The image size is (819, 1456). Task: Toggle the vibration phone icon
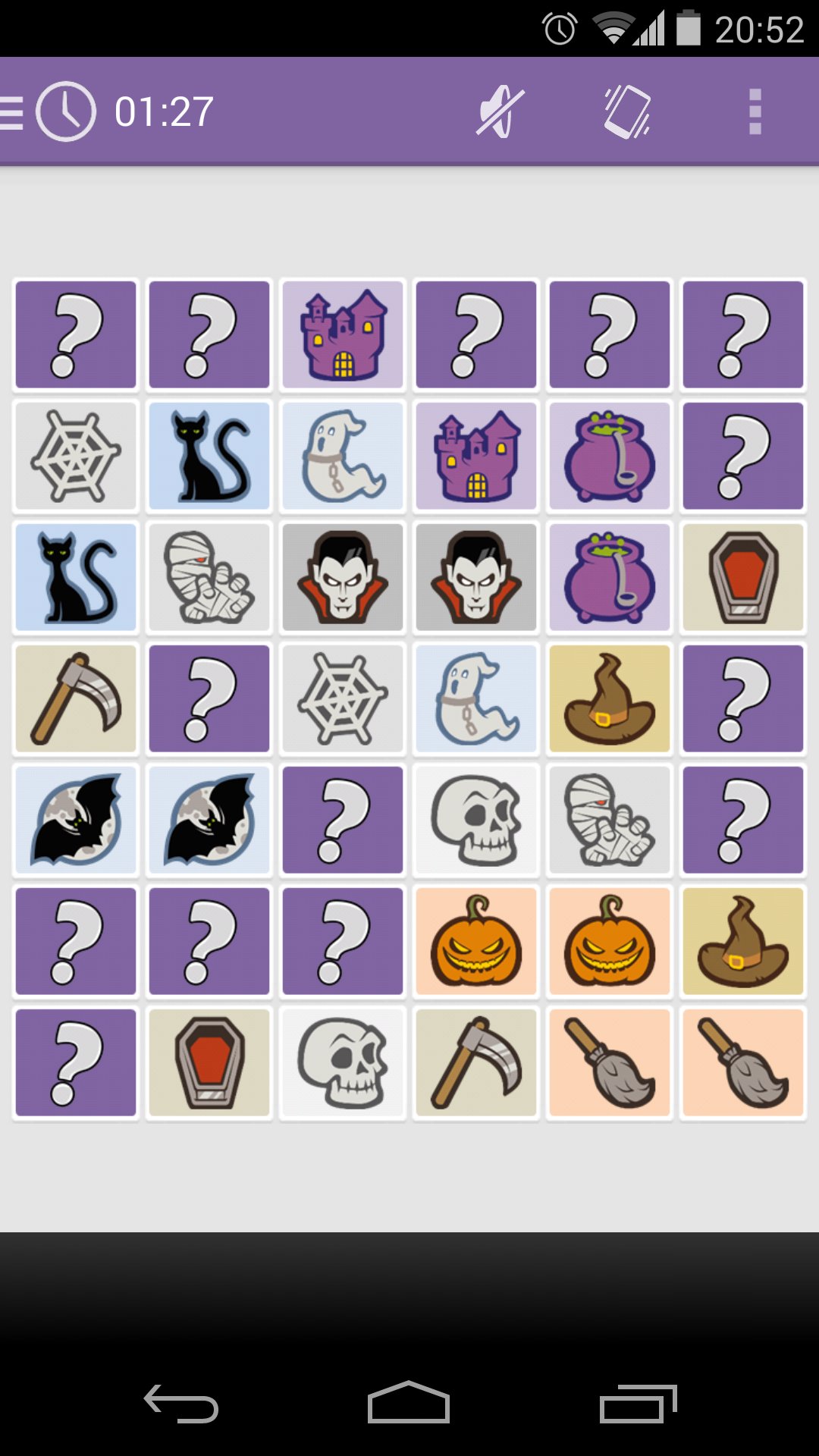627,111
